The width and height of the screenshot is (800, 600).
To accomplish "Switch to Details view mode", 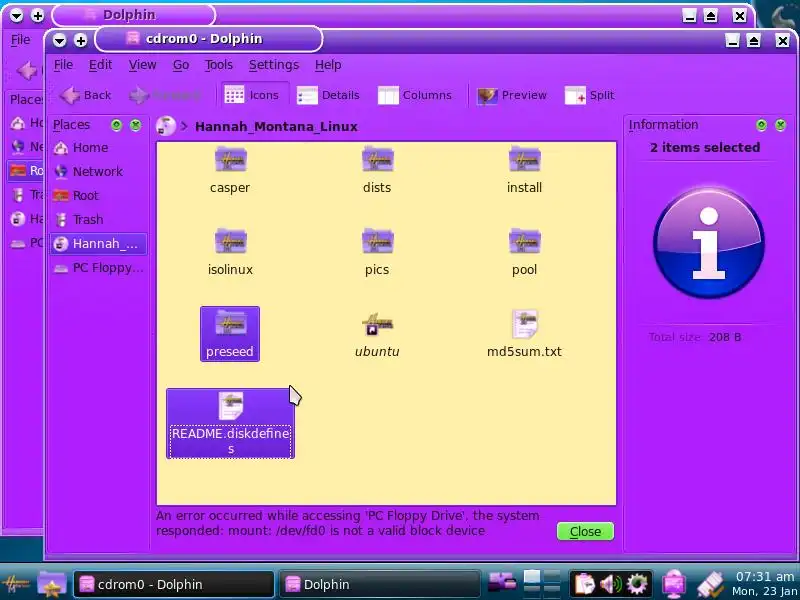I will click(329, 95).
